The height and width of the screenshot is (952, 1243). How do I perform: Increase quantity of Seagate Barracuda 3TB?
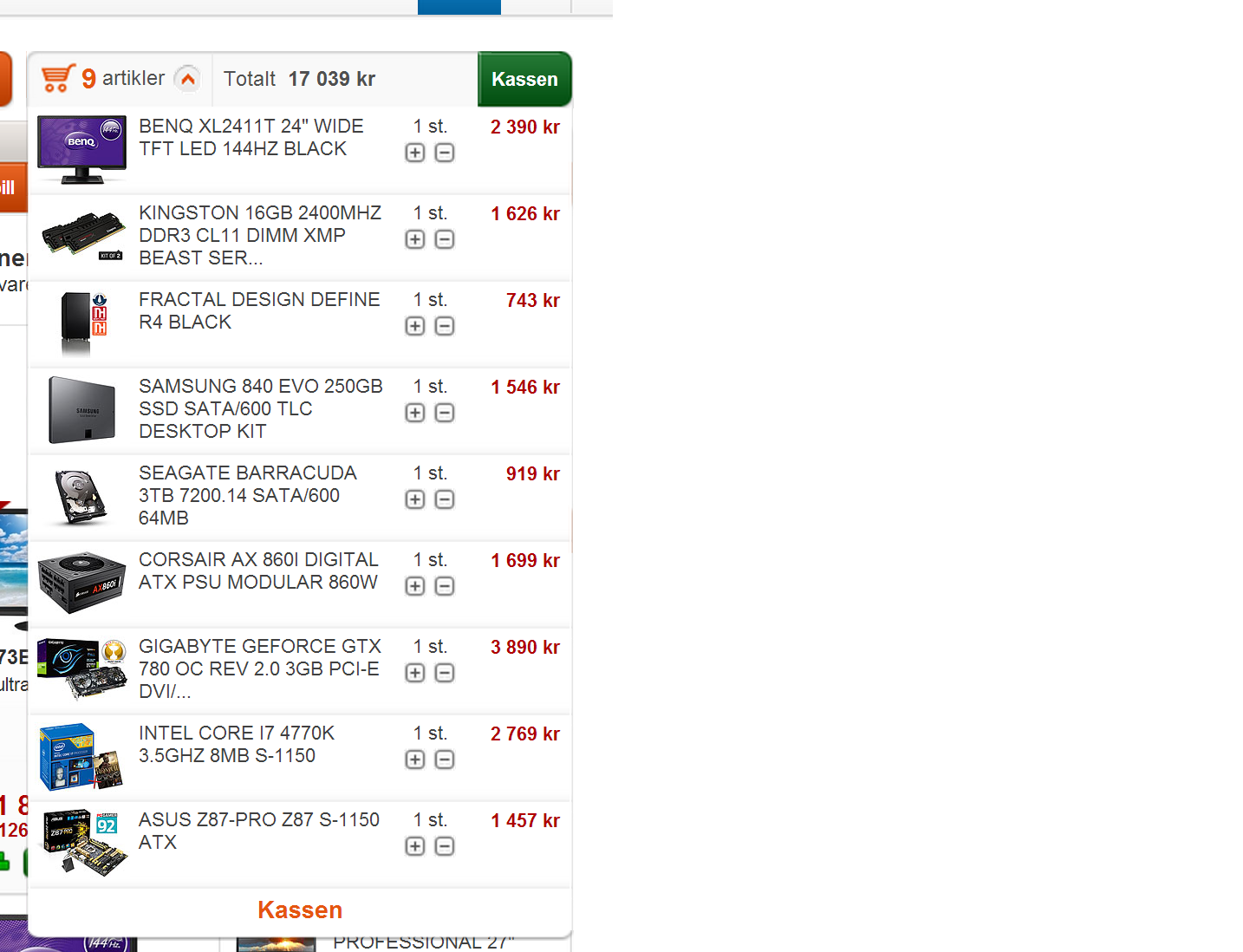415,499
